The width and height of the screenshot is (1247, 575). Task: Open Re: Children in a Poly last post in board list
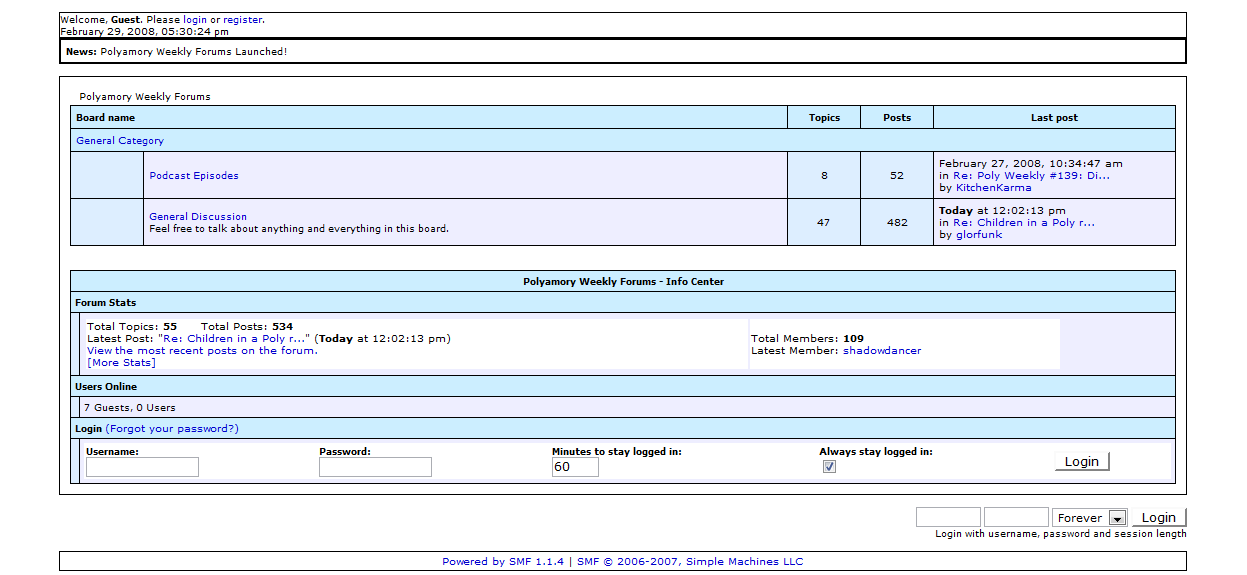click(x=1024, y=223)
